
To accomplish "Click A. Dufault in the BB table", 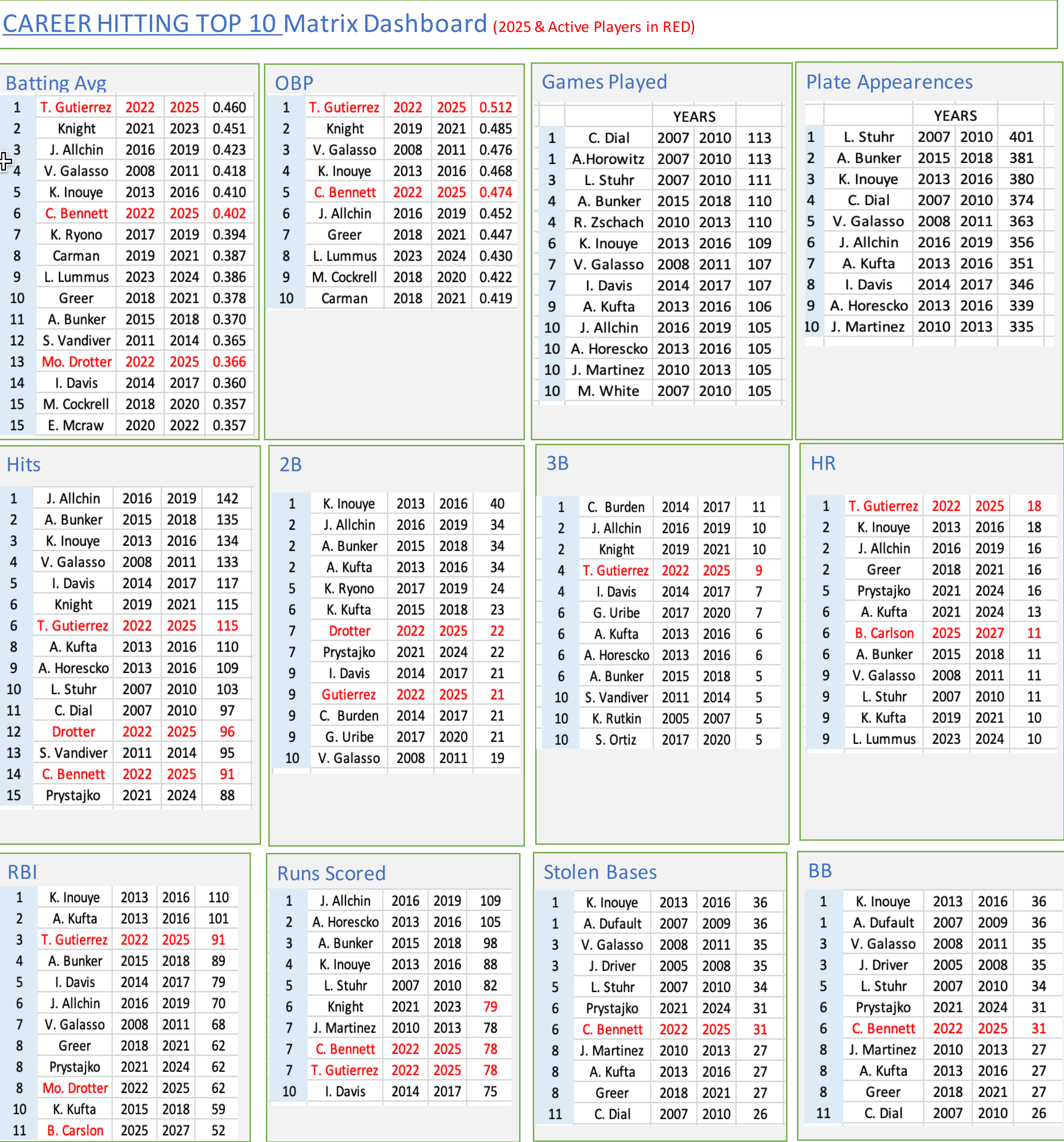I will click(x=883, y=923).
